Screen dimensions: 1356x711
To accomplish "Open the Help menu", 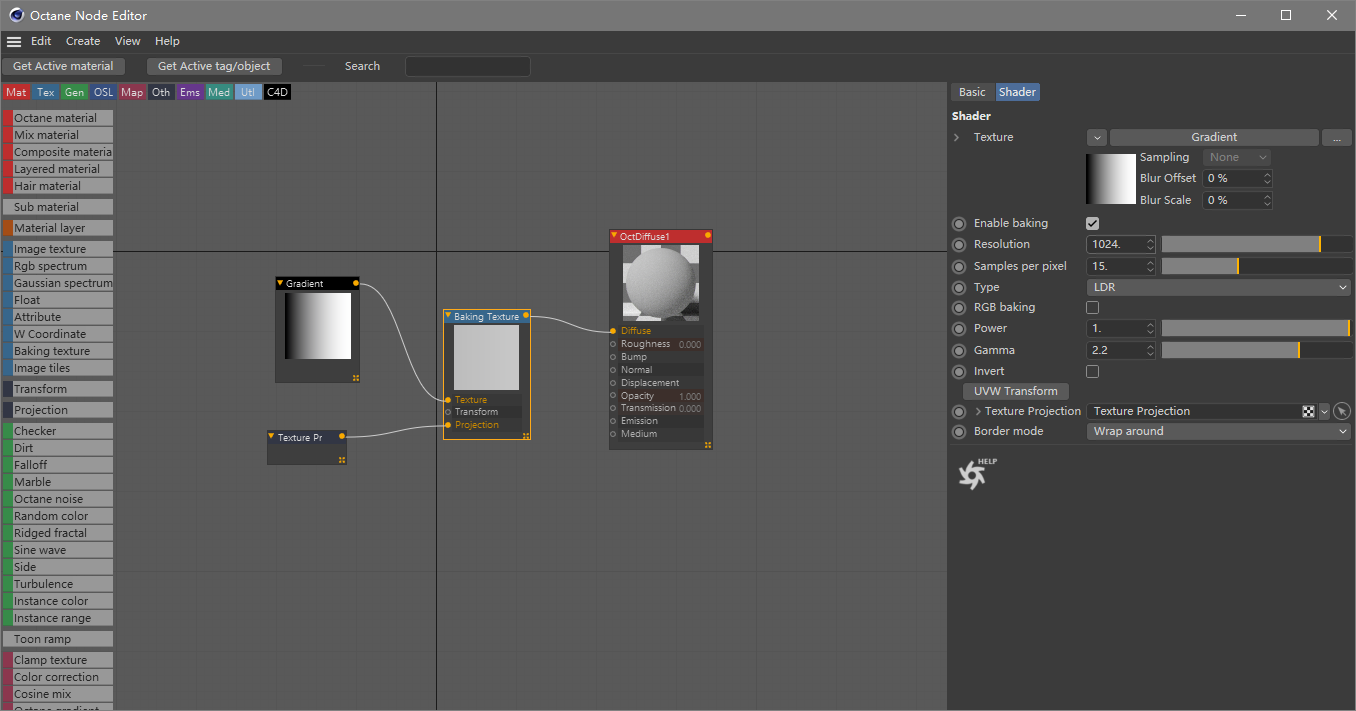I will click(x=167, y=41).
